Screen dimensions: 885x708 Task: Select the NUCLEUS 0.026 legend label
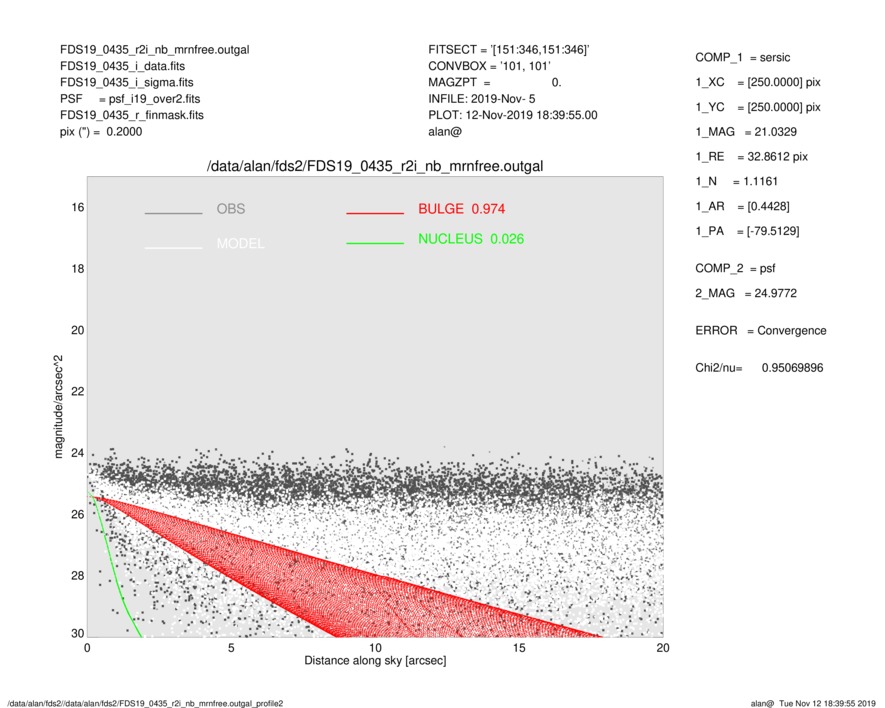470,239
